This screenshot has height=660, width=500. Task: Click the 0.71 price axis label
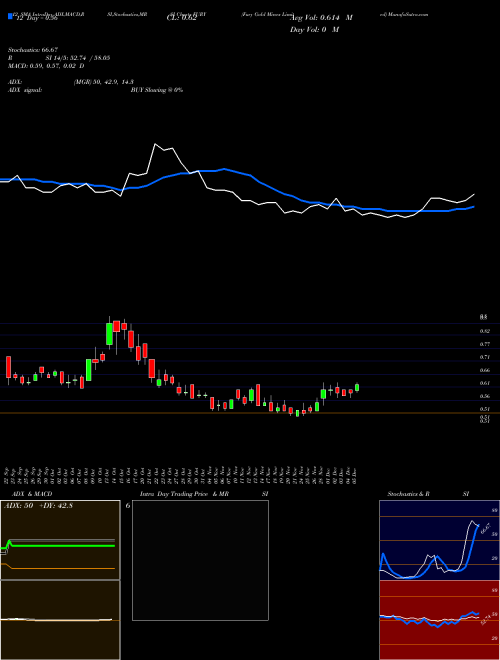(484, 357)
